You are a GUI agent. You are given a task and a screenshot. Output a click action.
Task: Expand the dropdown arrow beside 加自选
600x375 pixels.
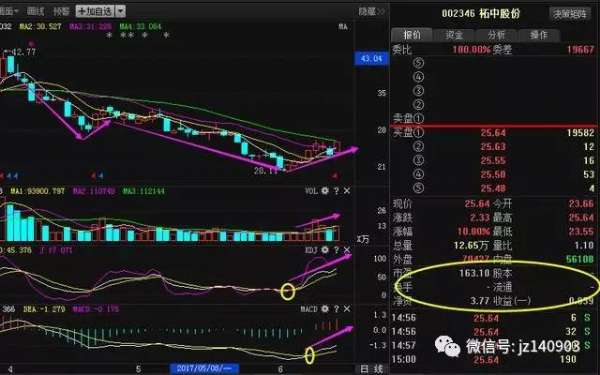point(120,11)
